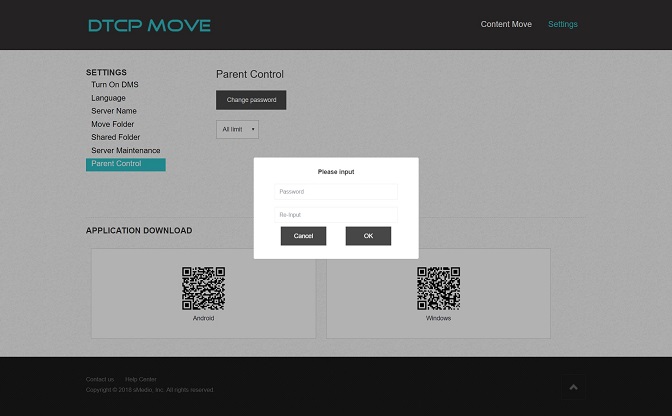This screenshot has width=672, height=416.
Task: Click the Windows QR code
Action: (438, 288)
